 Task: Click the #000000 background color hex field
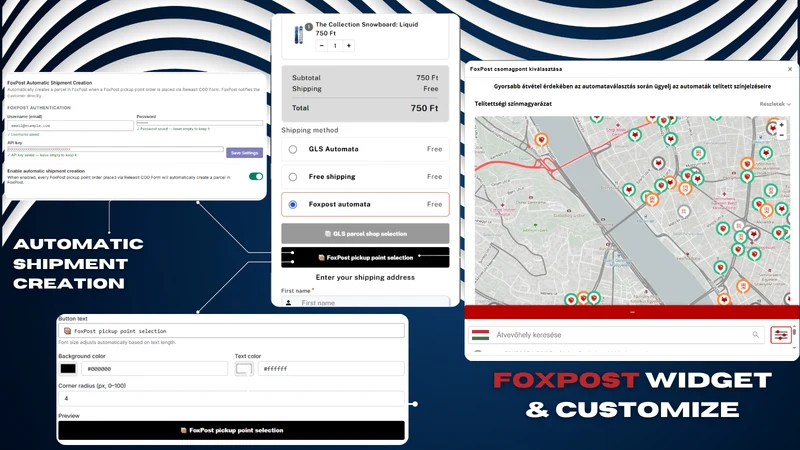[155, 368]
